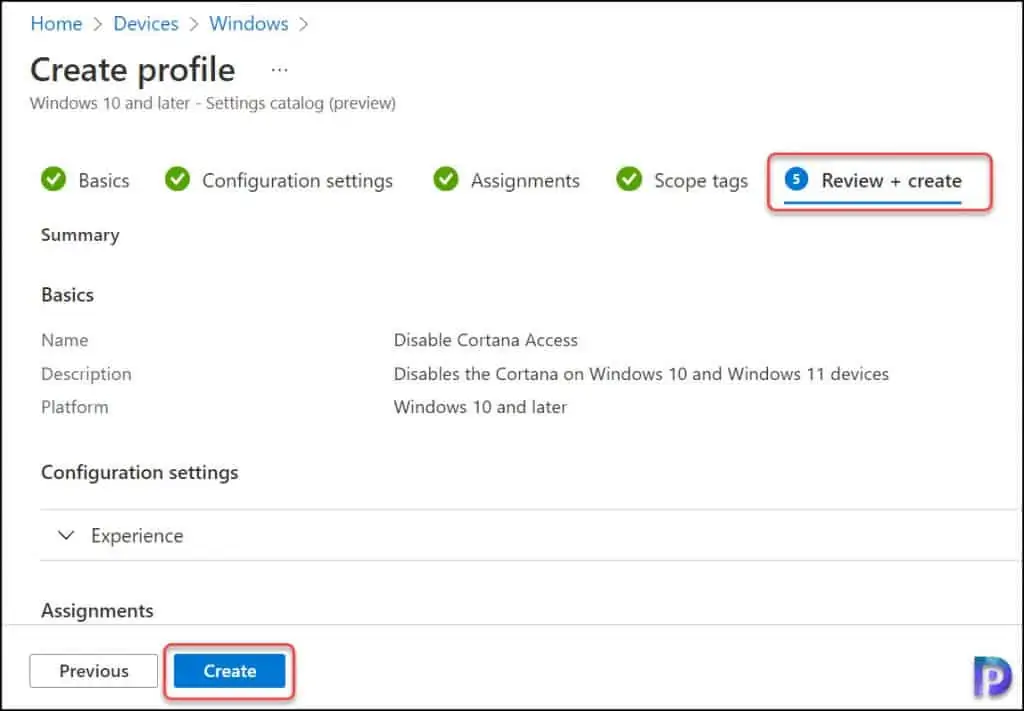Image resolution: width=1024 pixels, height=711 pixels.
Task: Click the Create button
Action: [x=229, y=671]
